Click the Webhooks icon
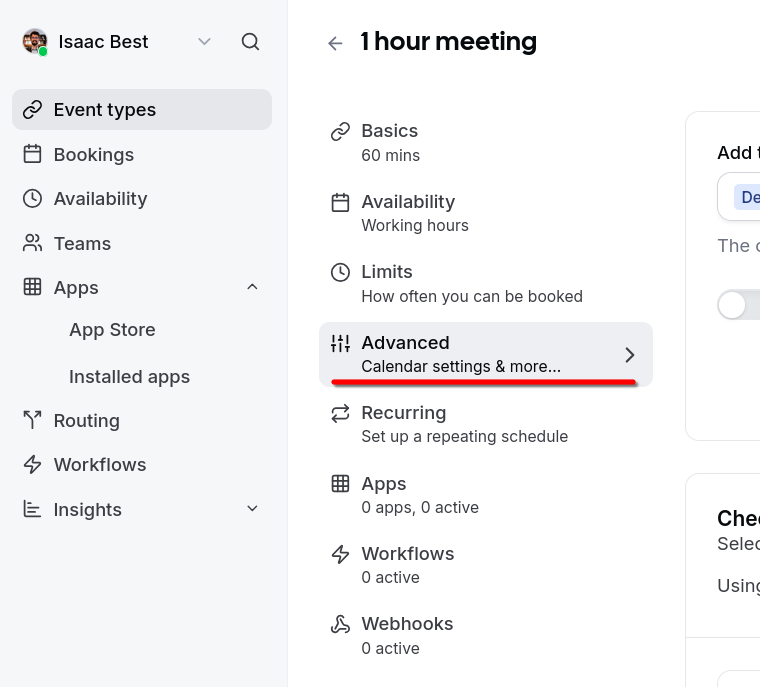The image size is (760, 687). click(340, 624)
